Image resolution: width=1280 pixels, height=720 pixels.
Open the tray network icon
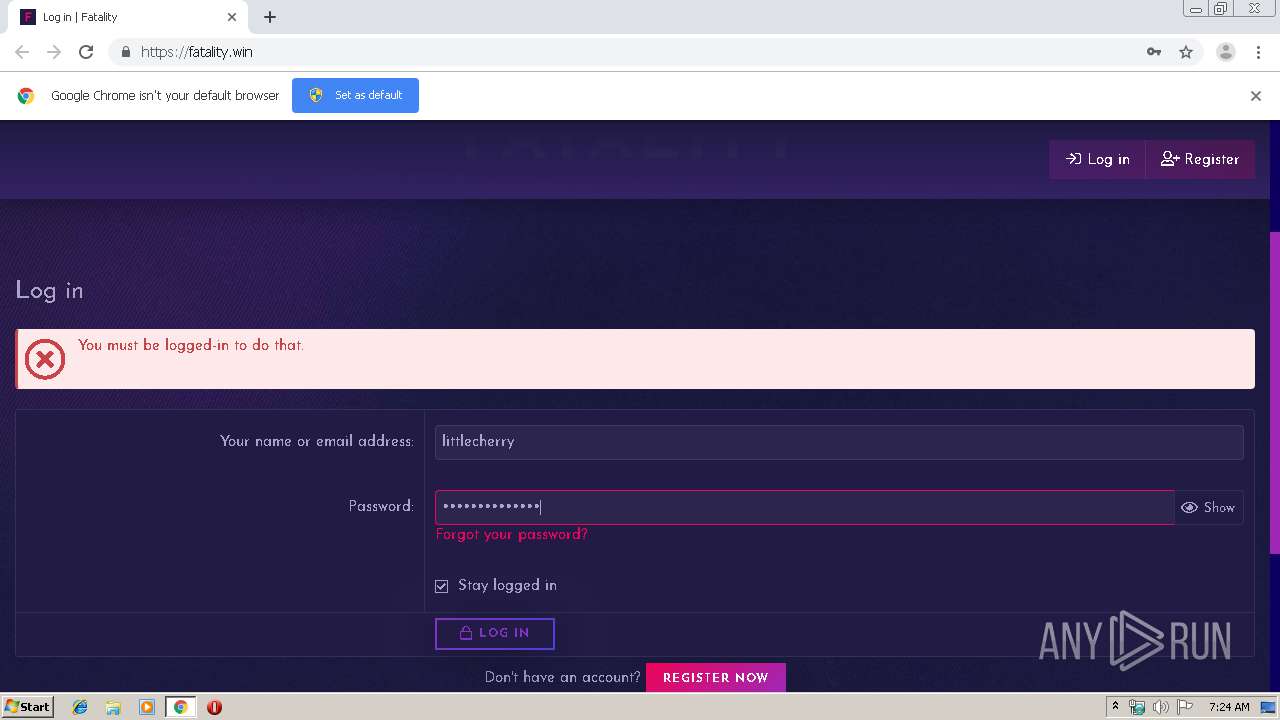tap(1137, 707)
